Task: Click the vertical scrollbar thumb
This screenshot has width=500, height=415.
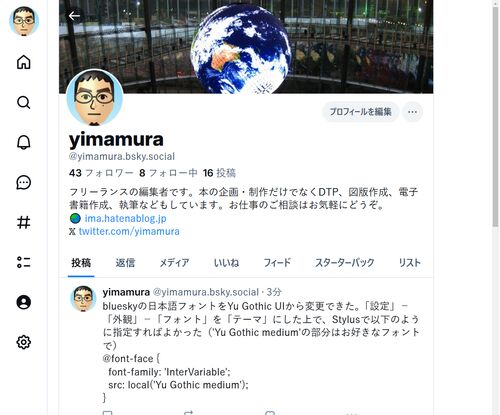Action: click(495, 117)
